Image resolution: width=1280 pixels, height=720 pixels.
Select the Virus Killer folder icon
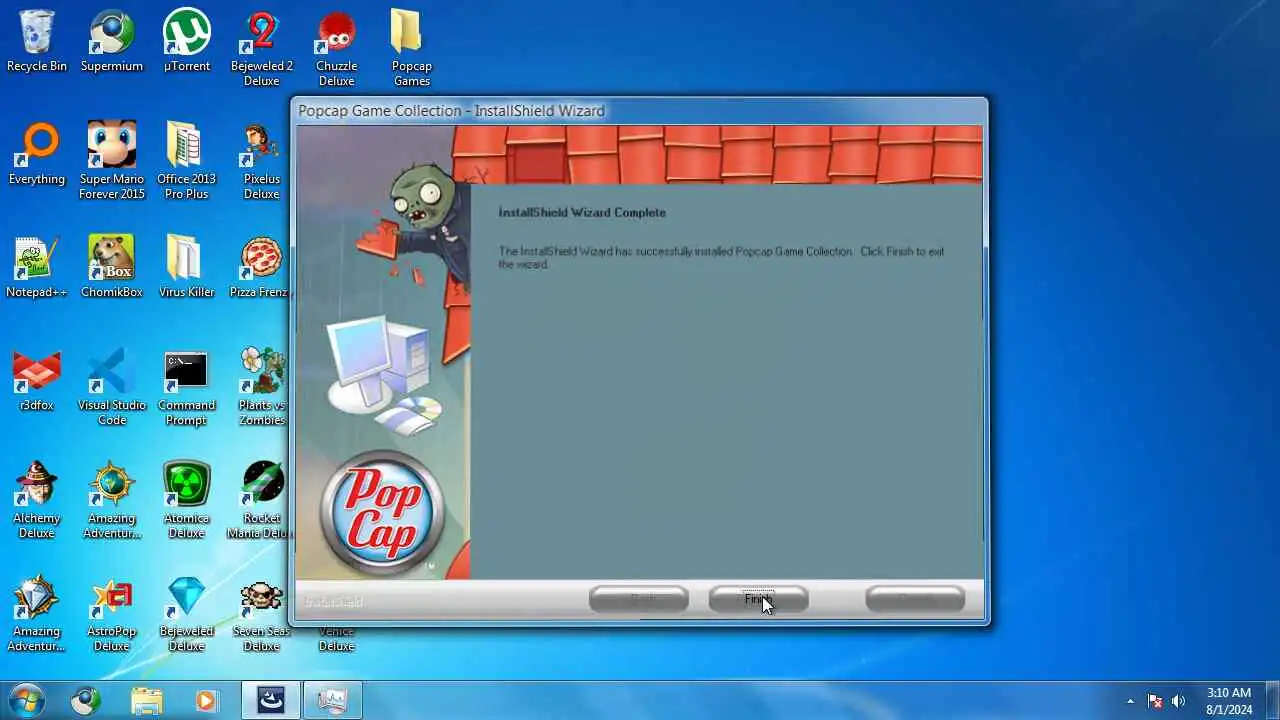(187, 268)
